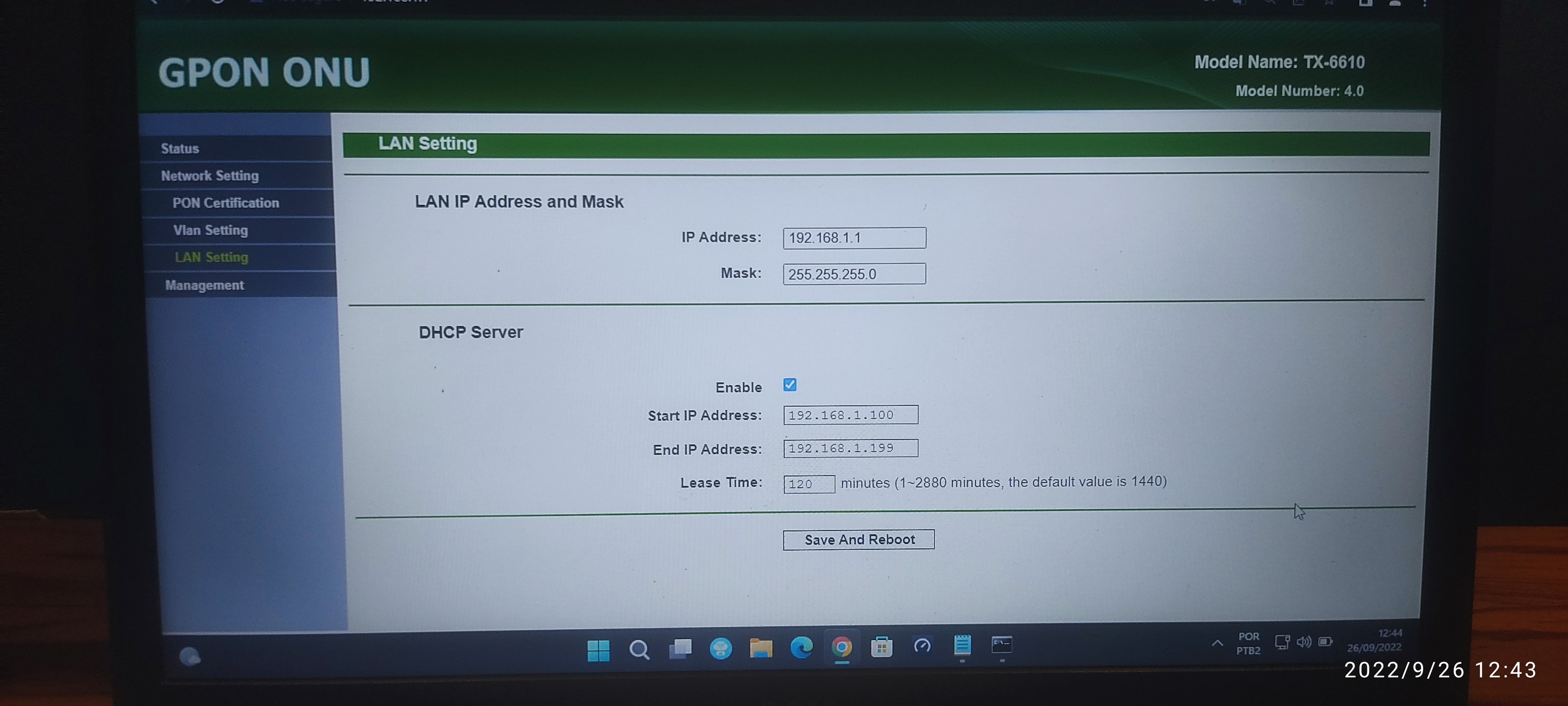This screenshot has height=706, width=1568.
Task: Expand the Network Setting menu
Action: click(x=209, y=176)
